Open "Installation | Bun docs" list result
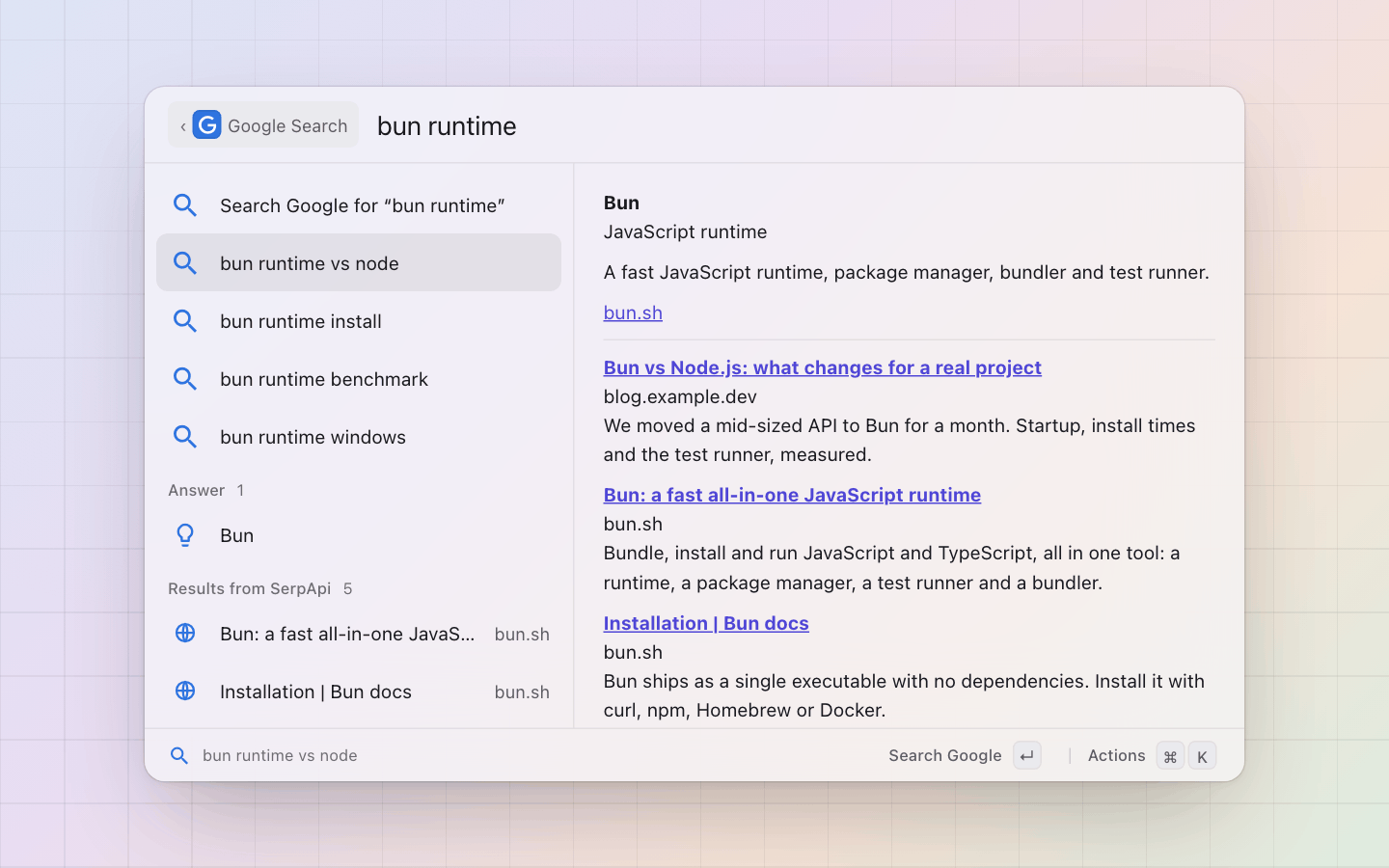Viewport: 1389px width, 868px height. pos(359,692)
